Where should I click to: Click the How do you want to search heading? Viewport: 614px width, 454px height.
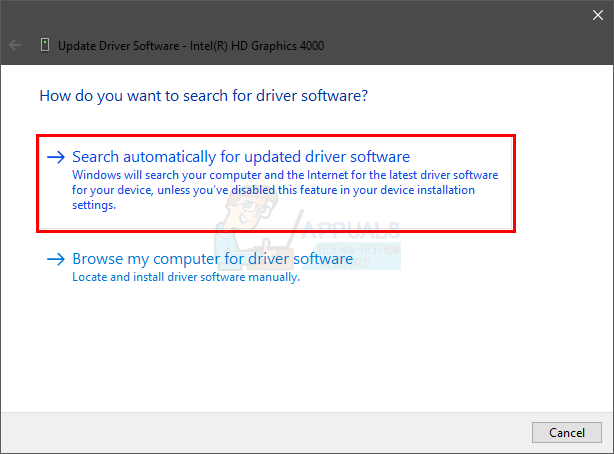pyautogui.click(x=204, y=96)
